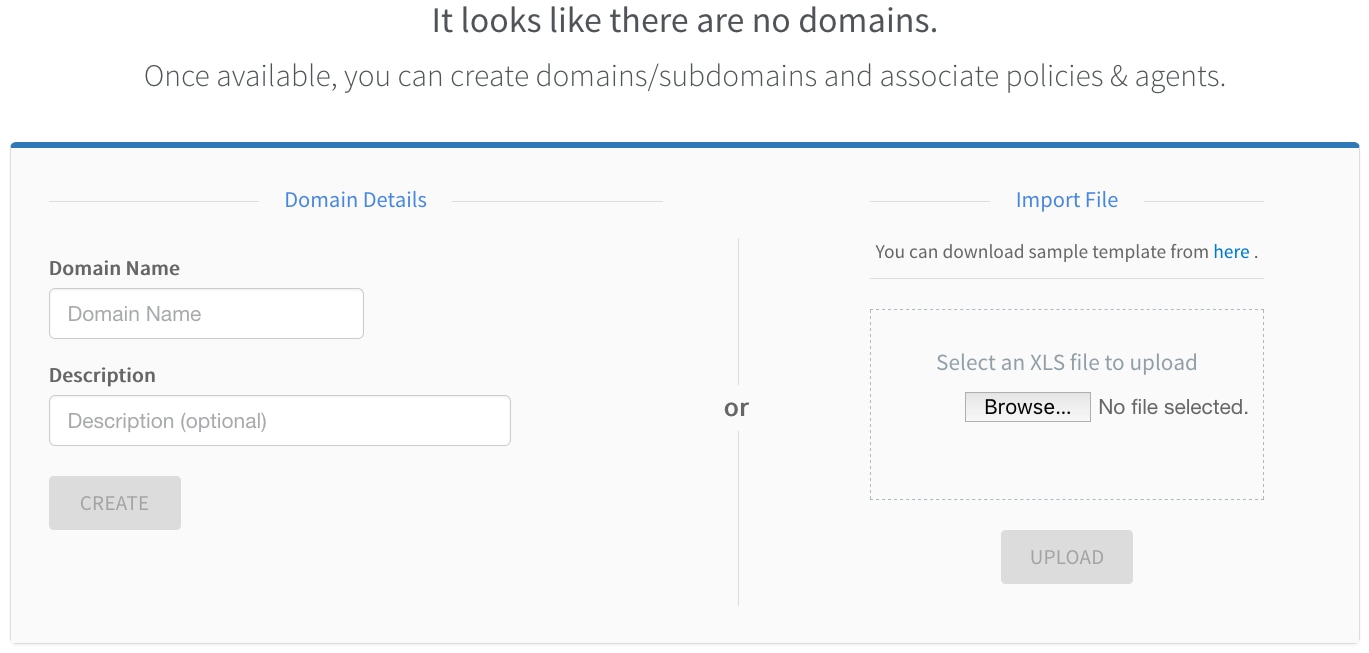Click the Domain Name text field

click(206, 314)
